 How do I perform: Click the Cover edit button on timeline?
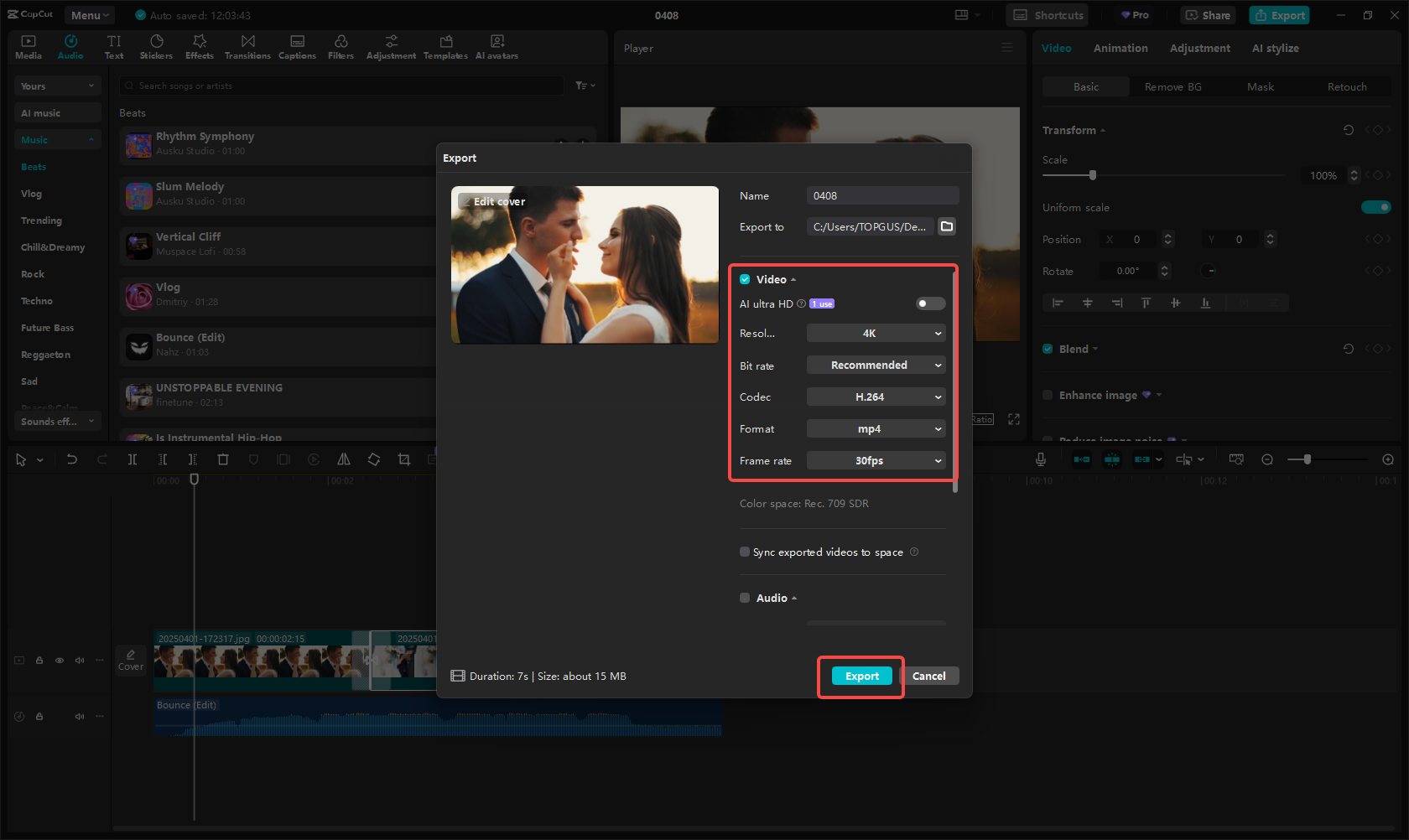(x=131, y=660)
